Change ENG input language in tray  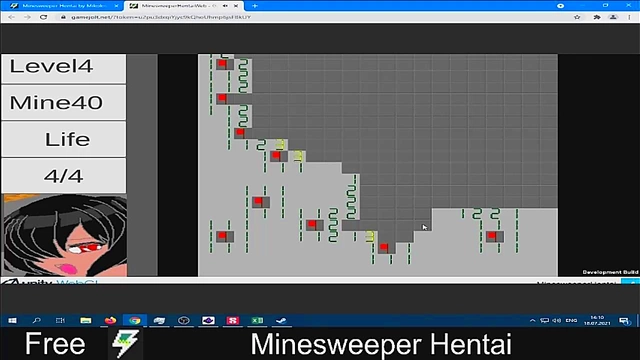[x=571, y=320]
